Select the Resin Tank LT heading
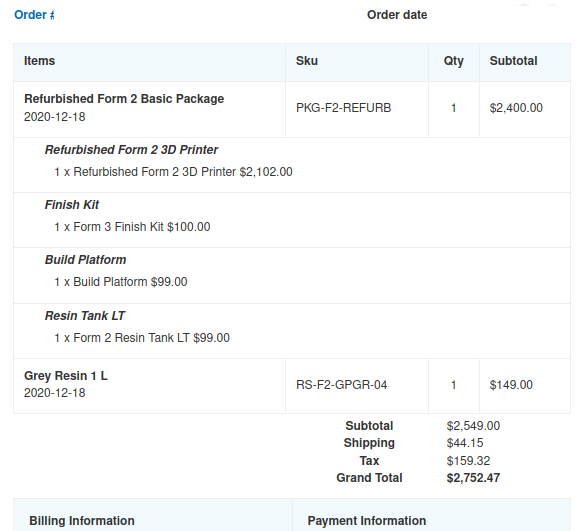This screenshot has width=586, height=531. tap(85, 316)
